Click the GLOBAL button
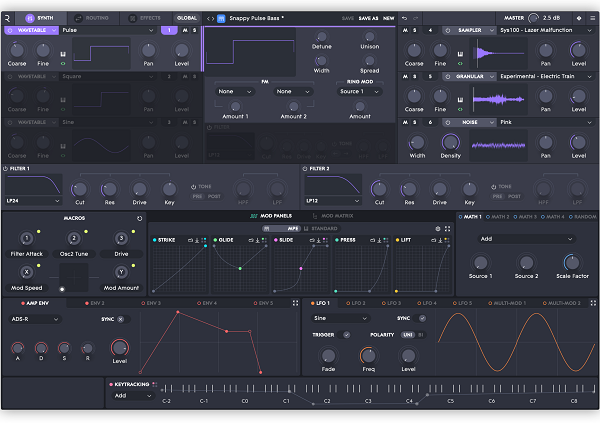 tap(187, 18)
